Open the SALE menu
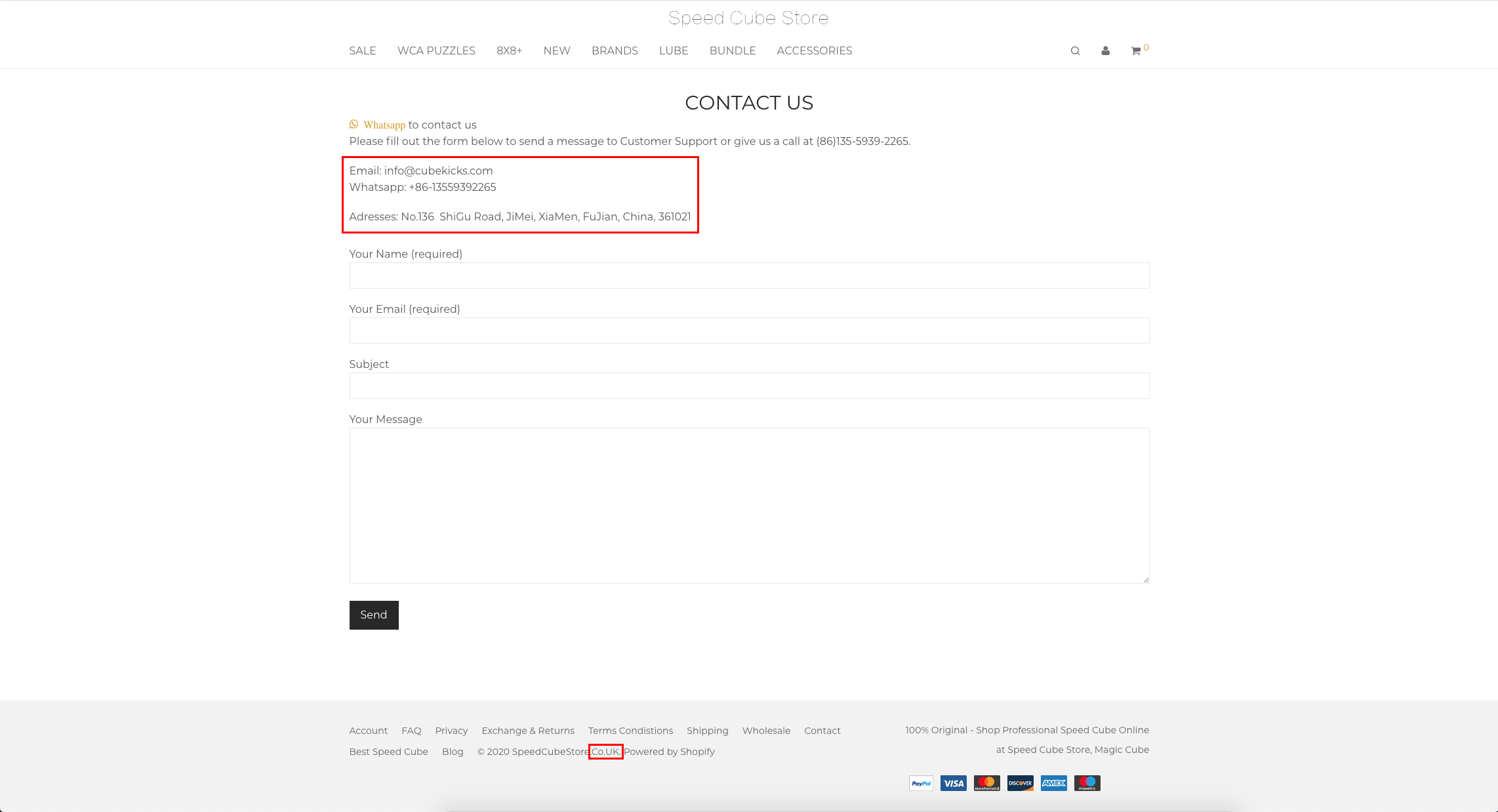1498x812 pixels. click(x=363, y=51)
